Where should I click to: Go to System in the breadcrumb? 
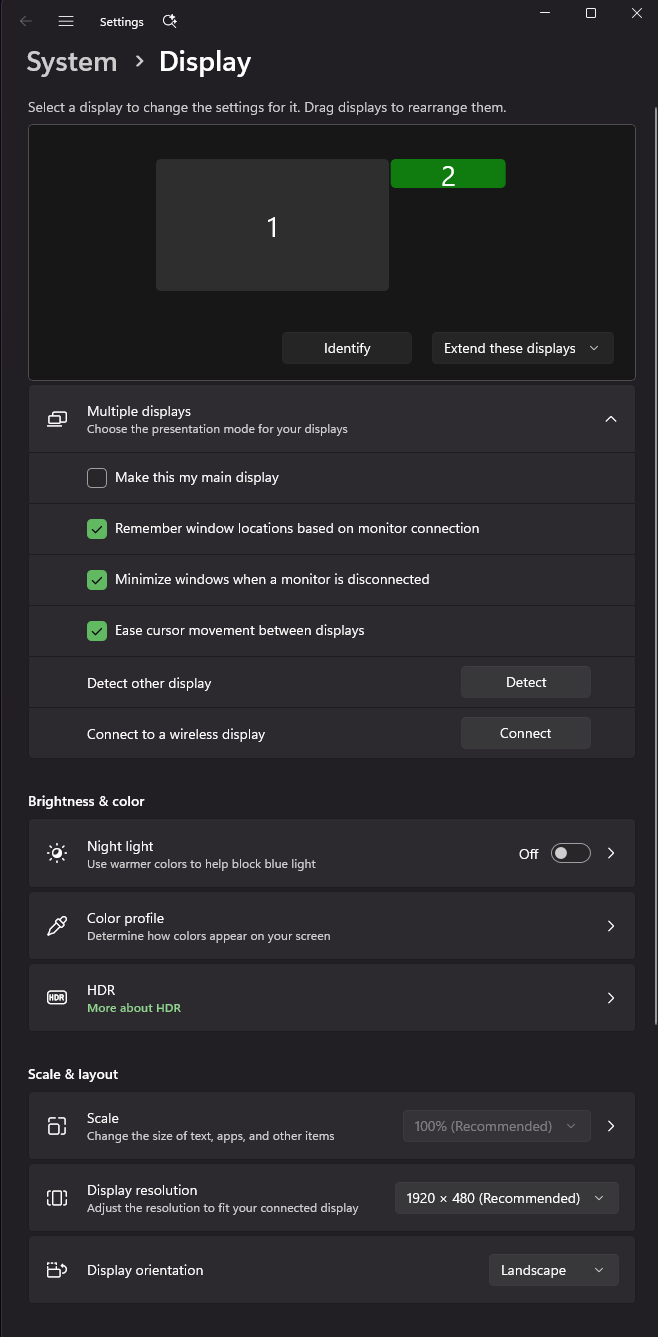[x=72, y=62]
